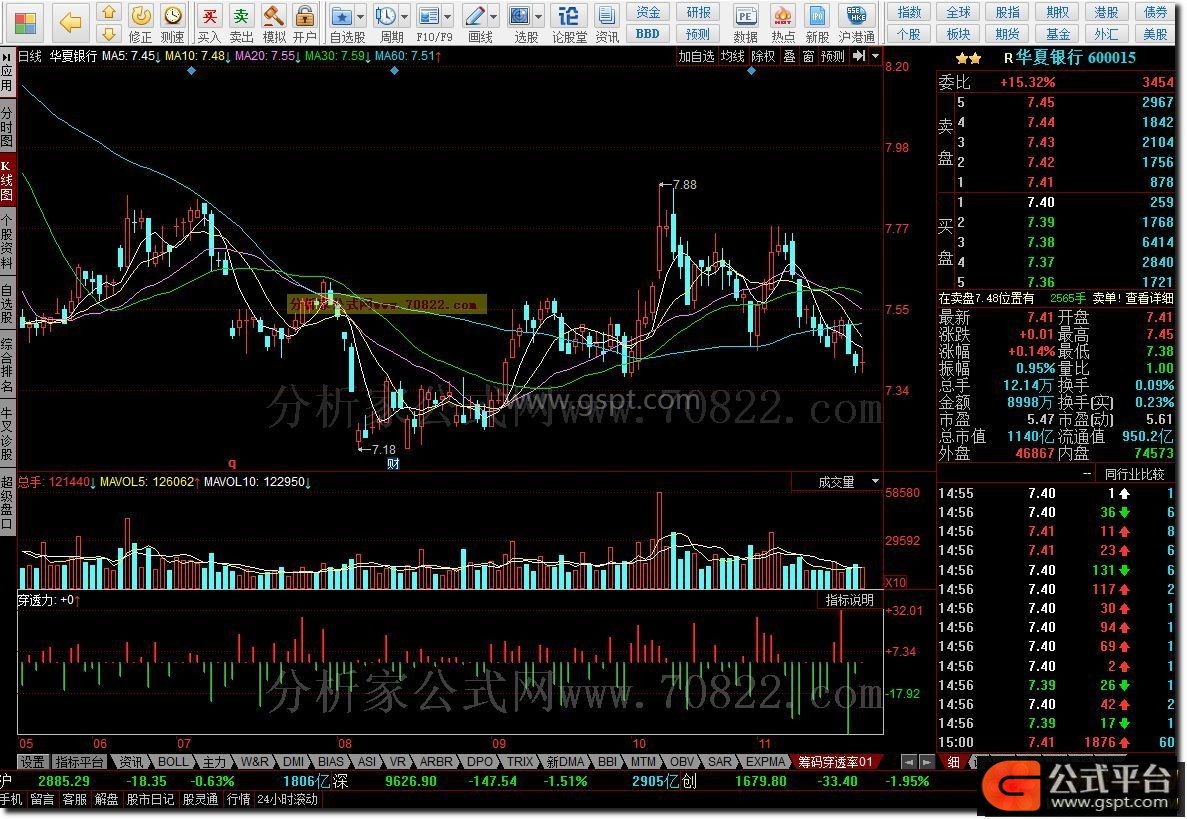1187x819 pixels.
Task: Click the up arrow navigation icon
Action: tap(110, 12)
